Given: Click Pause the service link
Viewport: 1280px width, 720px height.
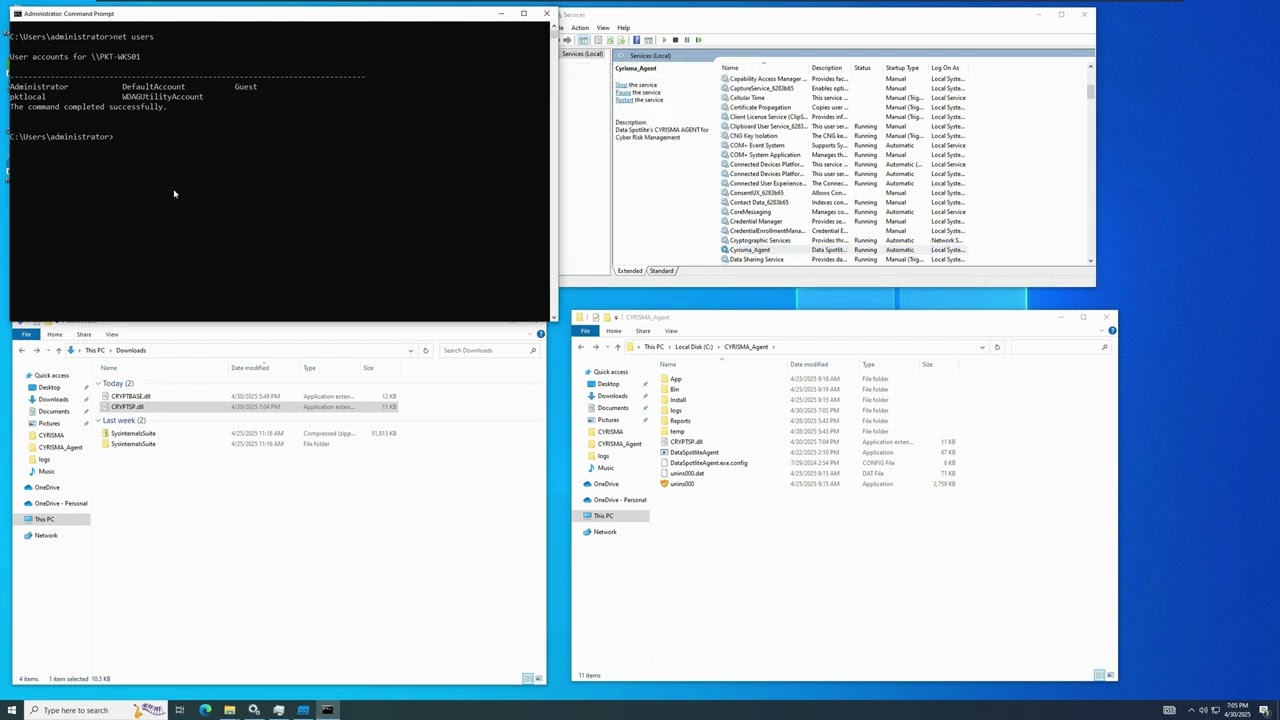Looking at the screenshot, I should pyautogui.click(x=623, y=92).
